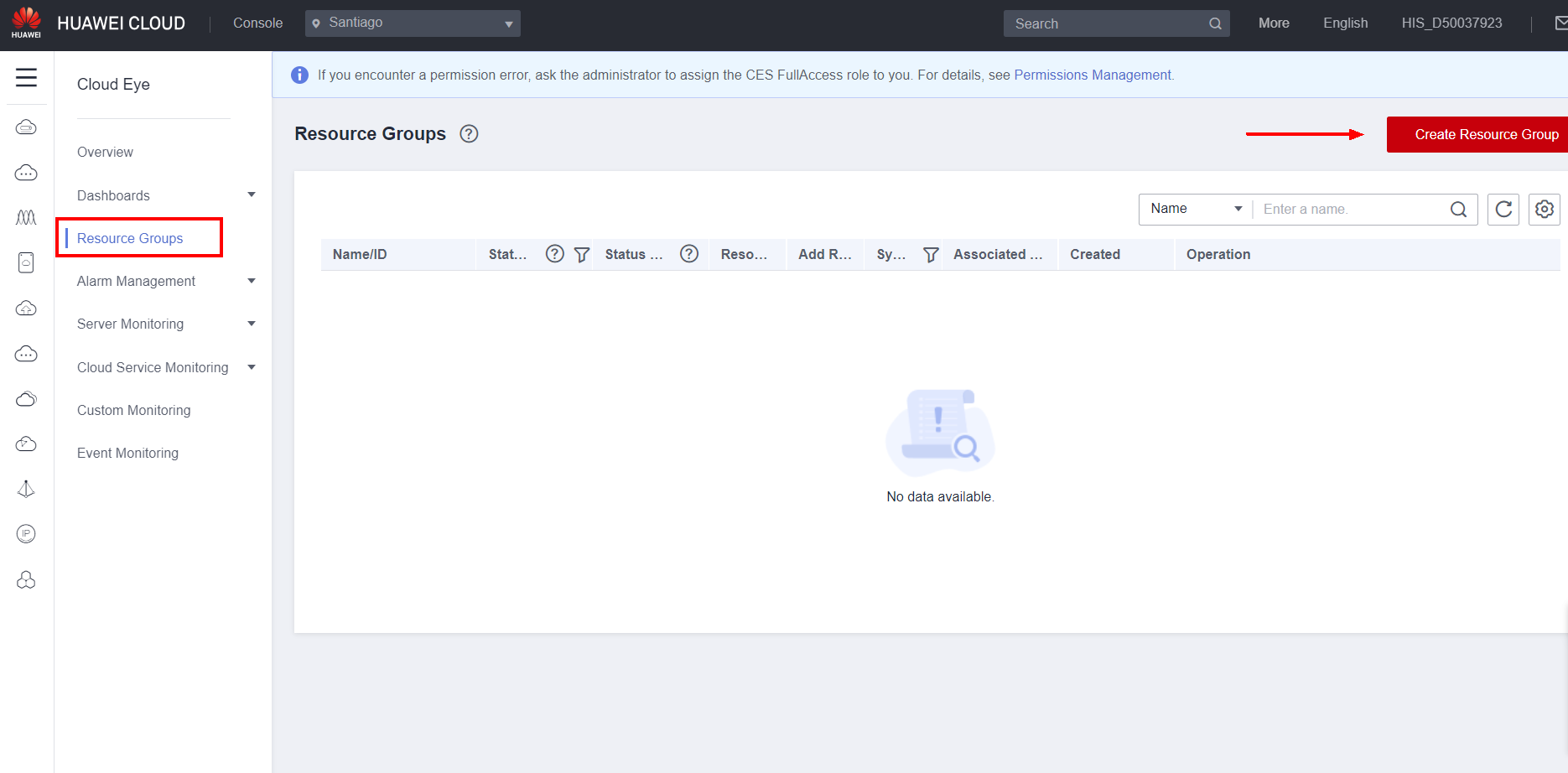Screen dimensions: 1568x773
Task: Click the mail envelope icon in header
Action: point(1560,23)
